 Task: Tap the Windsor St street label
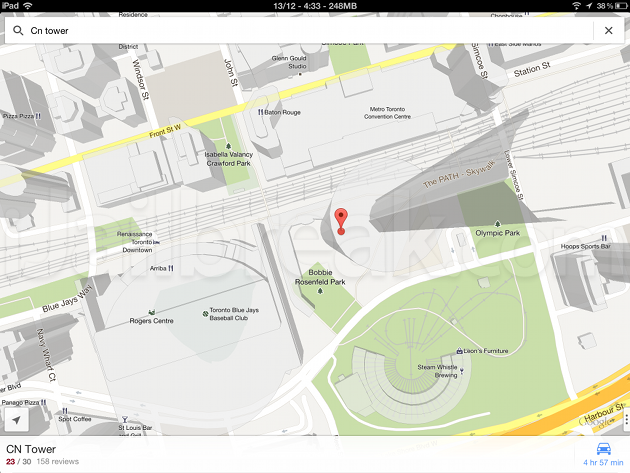point(141,80)
